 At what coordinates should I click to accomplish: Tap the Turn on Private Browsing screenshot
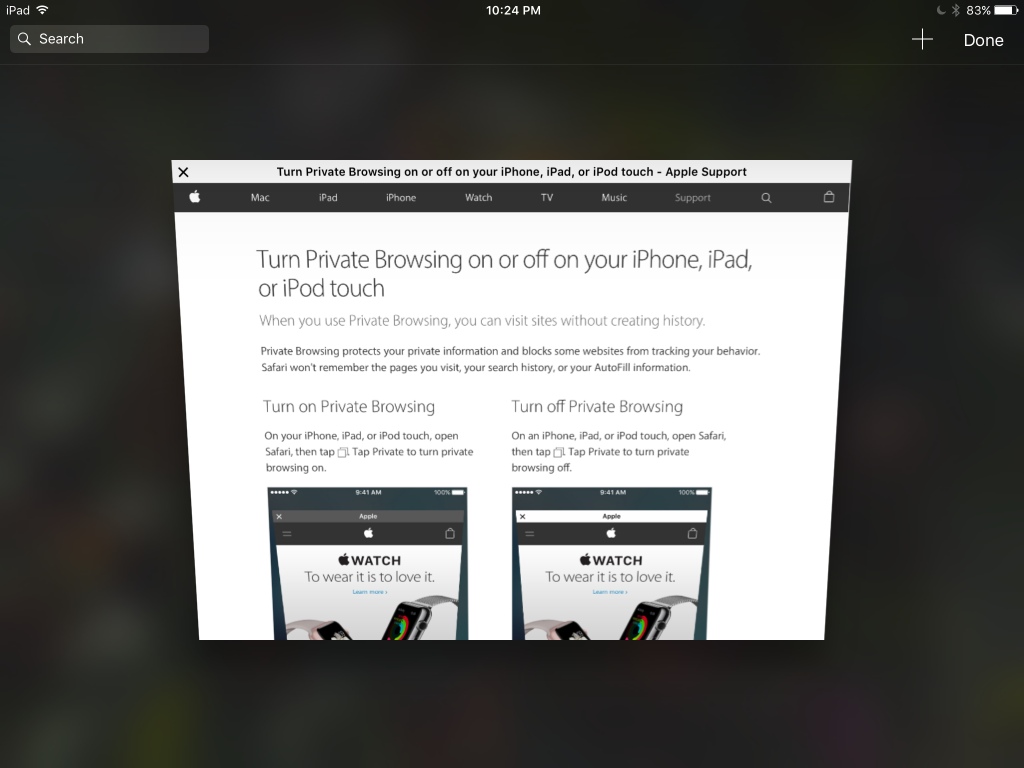368,563
